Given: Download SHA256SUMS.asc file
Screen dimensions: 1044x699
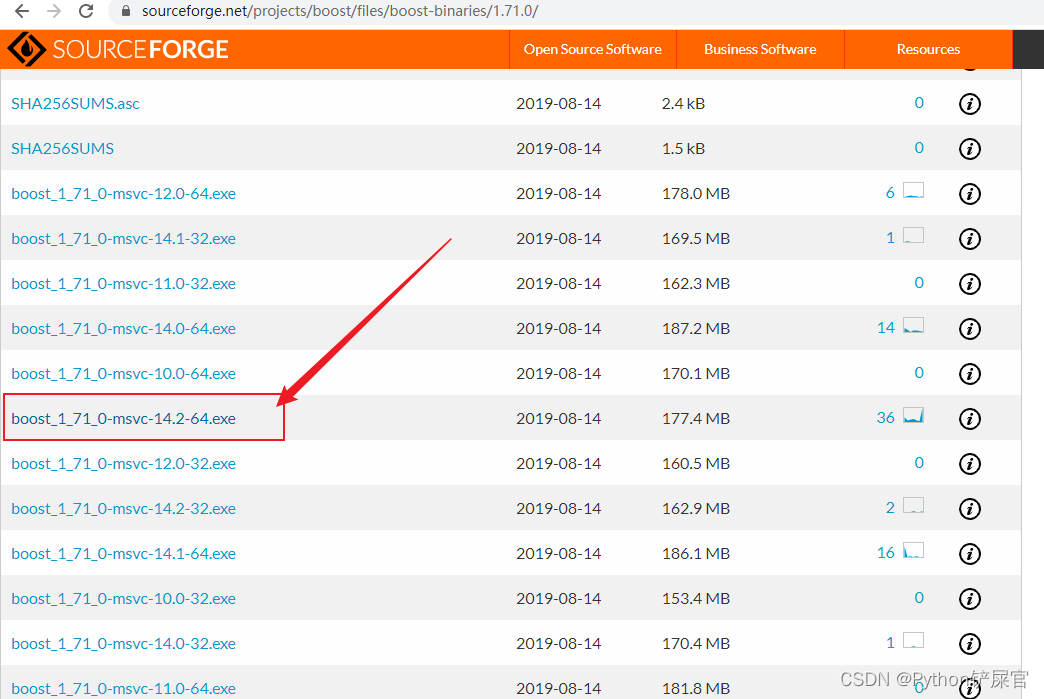Looking at the screenshot, I should click(x=75, y=104).
